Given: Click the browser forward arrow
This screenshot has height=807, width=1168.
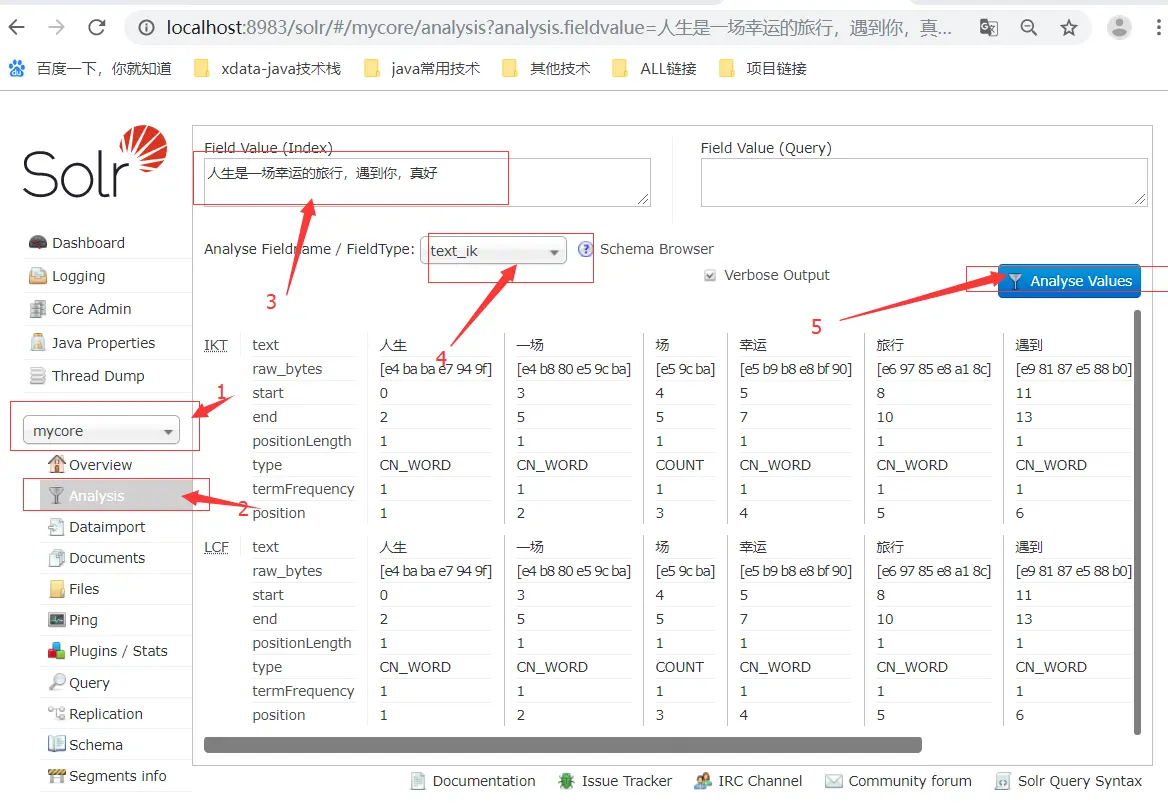Looking at the screenshot, I should (x=57, y=28).
